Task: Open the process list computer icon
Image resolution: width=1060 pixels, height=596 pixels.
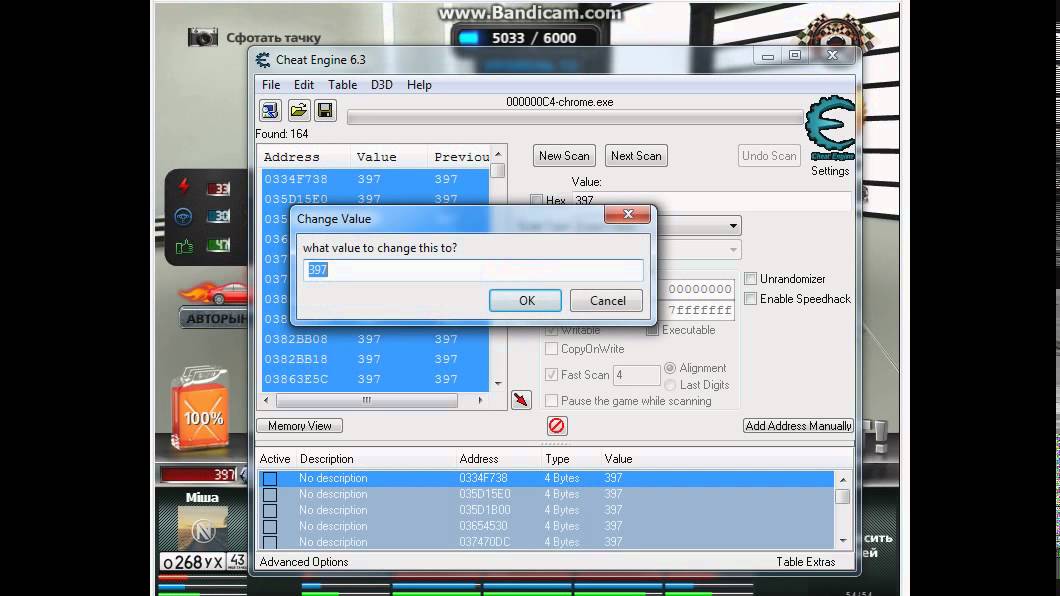Action: pos(270,110)
